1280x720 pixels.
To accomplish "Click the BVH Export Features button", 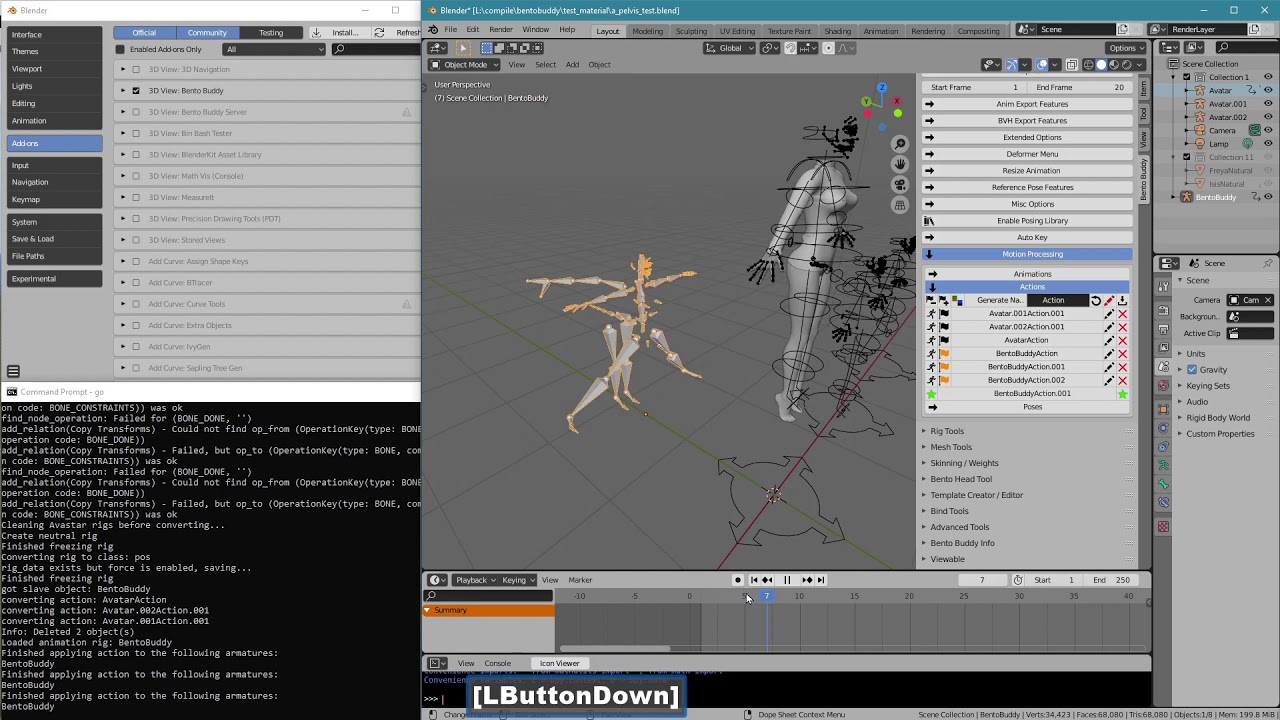I will [1027, 121].
